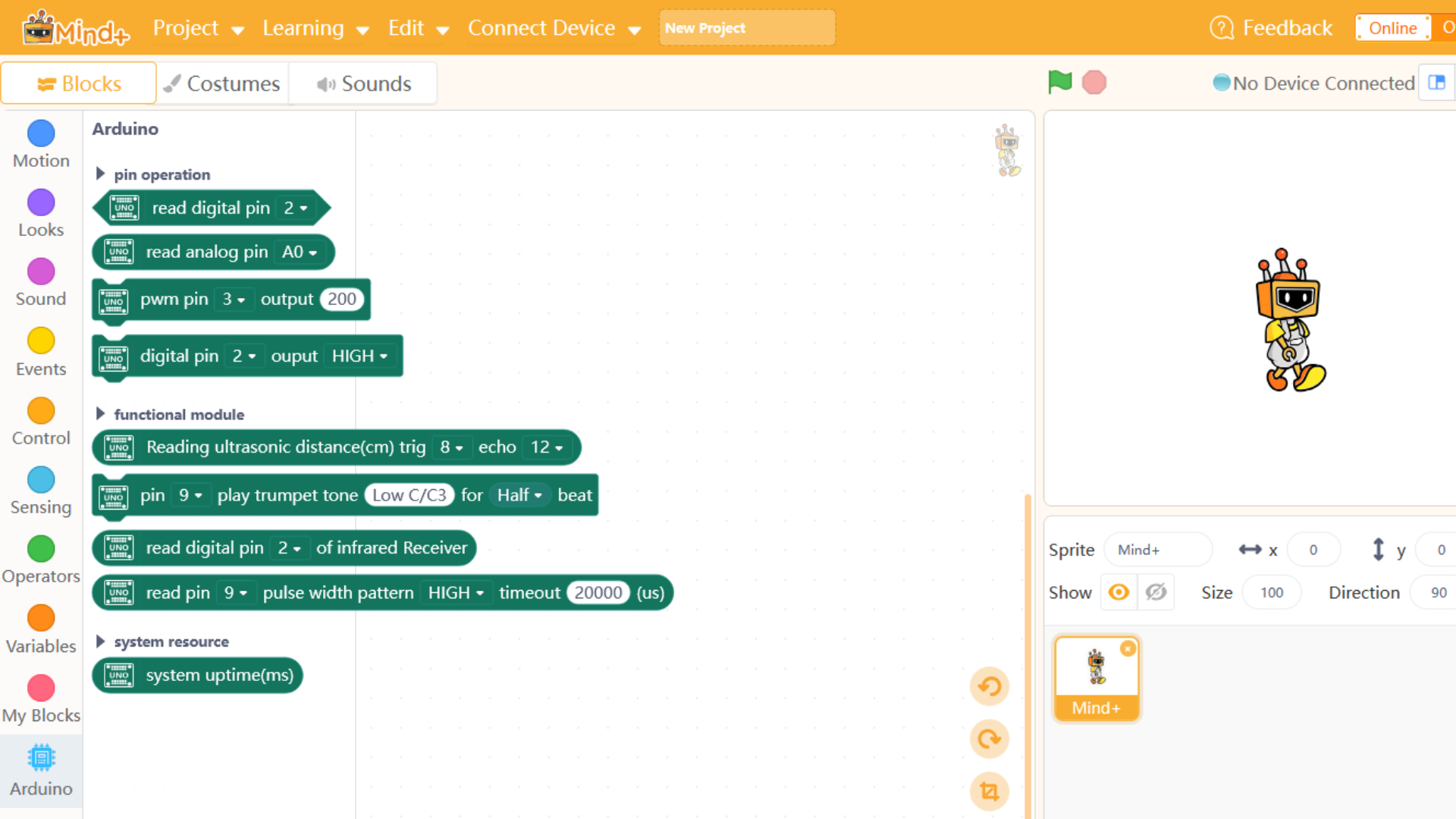
Task: Click the sprite Size input field
Action: 1272,592
